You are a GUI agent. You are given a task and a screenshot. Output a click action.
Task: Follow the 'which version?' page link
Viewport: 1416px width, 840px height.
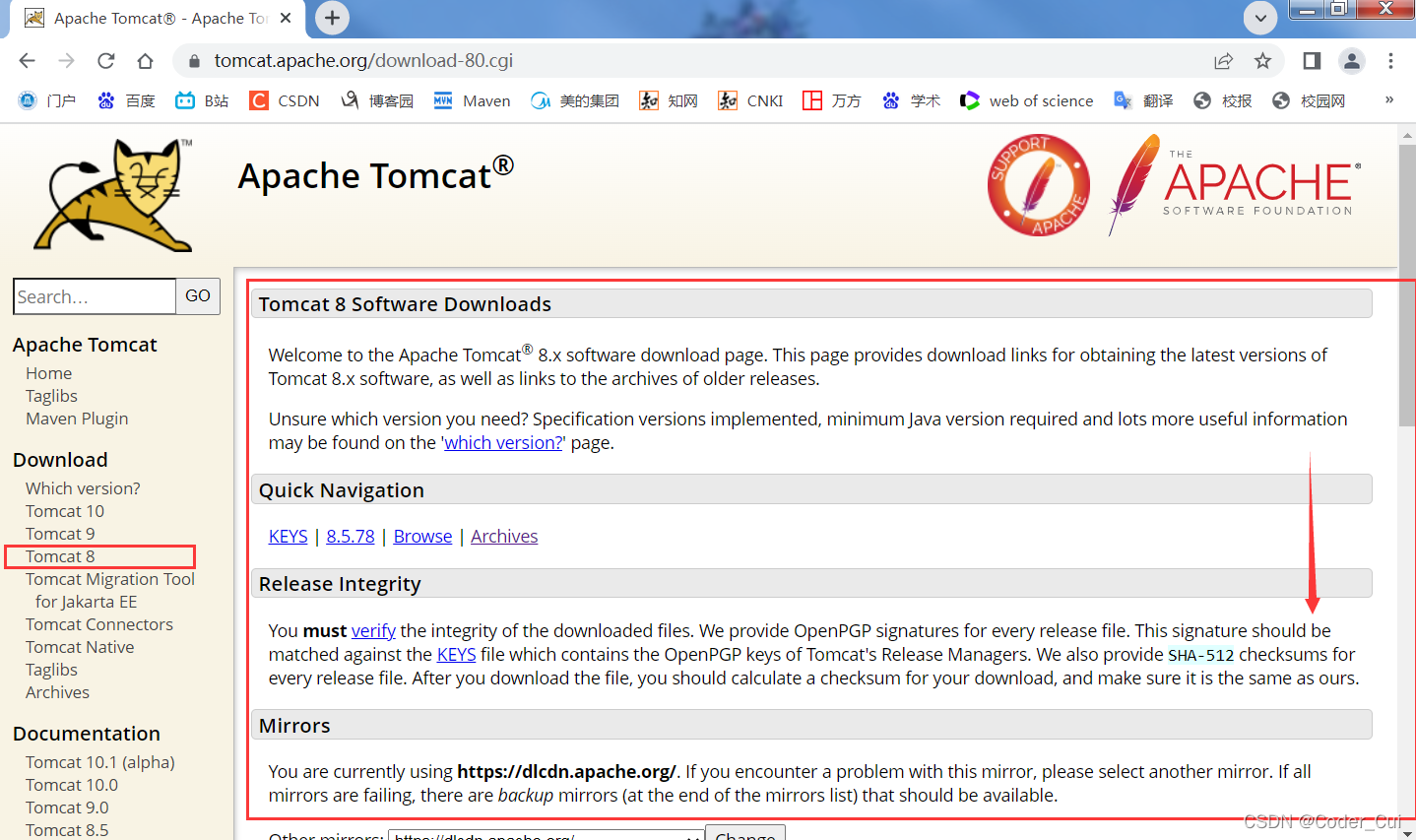(503, 443)
